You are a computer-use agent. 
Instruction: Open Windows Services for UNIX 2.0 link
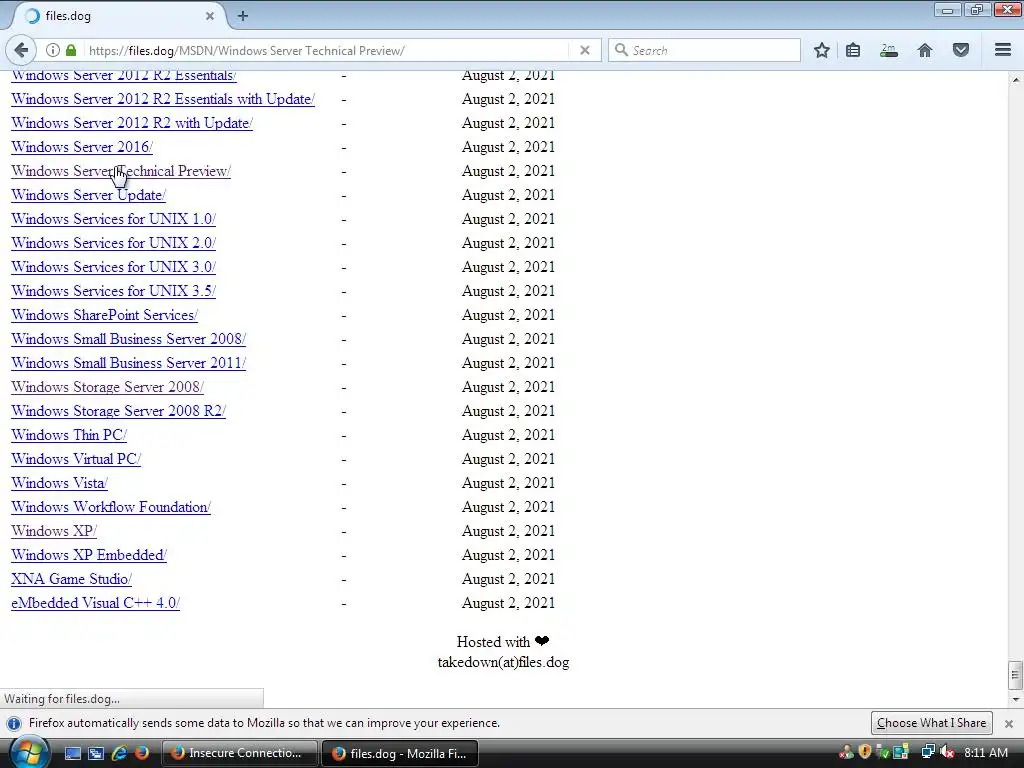pyautogui.click(x=113, y=243)
